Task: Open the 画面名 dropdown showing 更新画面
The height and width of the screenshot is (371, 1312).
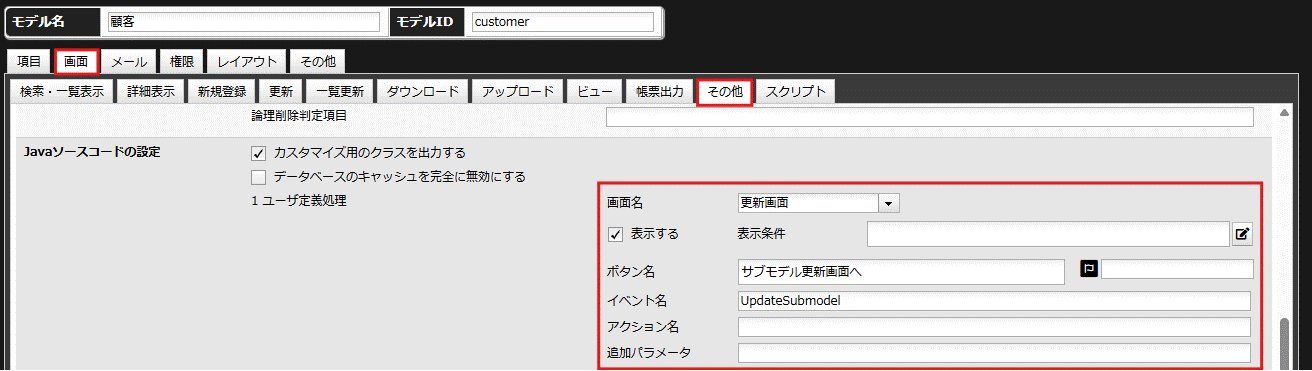Action: 819,203
